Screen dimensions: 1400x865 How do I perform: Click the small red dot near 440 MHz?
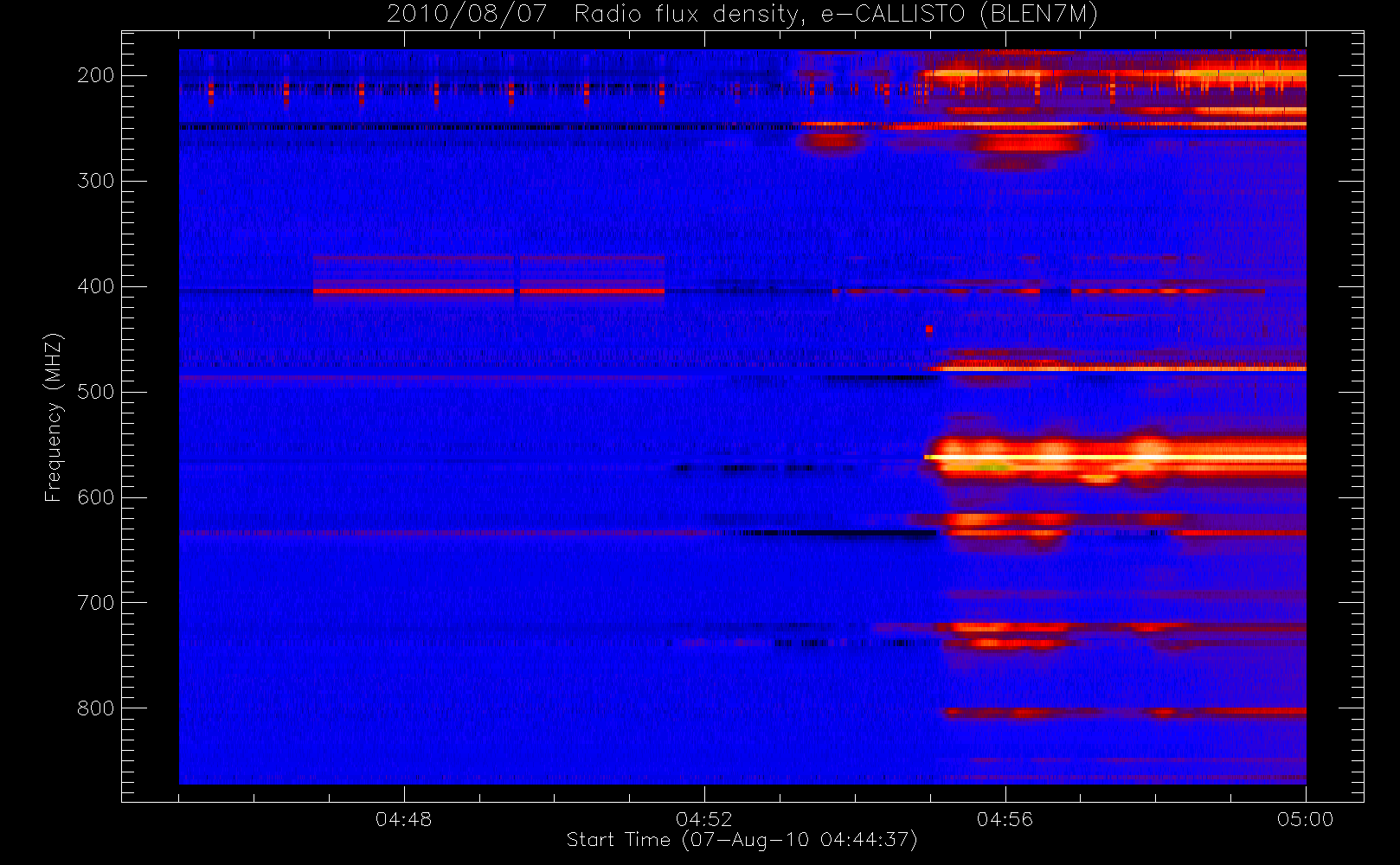point(928,329)
